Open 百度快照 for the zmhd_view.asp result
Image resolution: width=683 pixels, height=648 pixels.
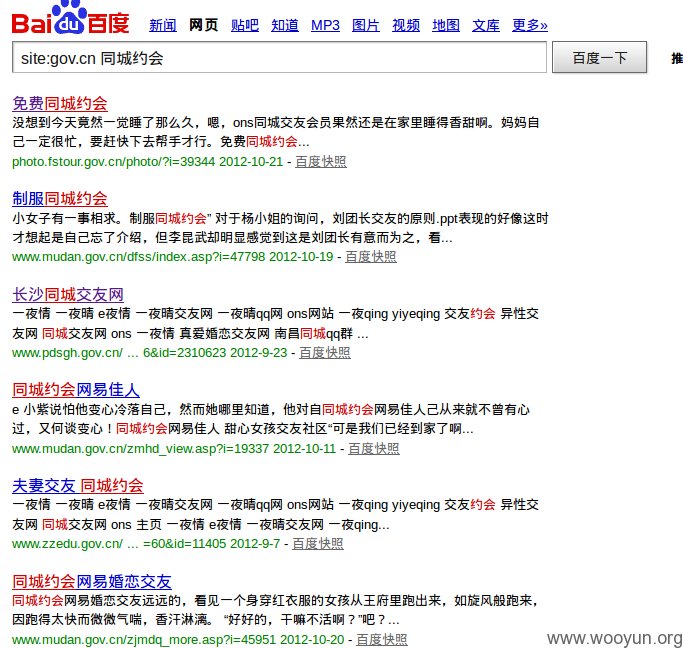click(x=374, y=449)
